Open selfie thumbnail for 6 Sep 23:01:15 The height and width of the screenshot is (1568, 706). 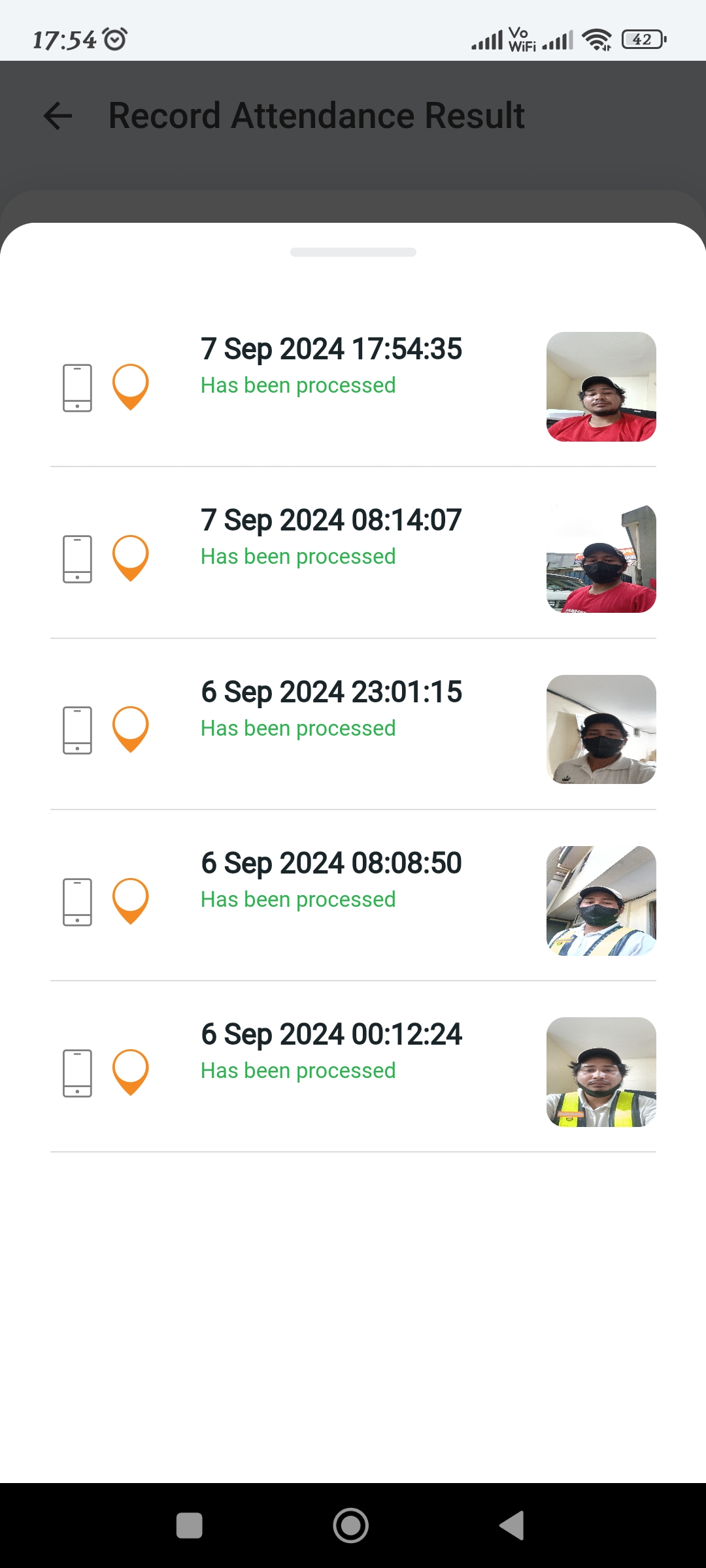601,730
